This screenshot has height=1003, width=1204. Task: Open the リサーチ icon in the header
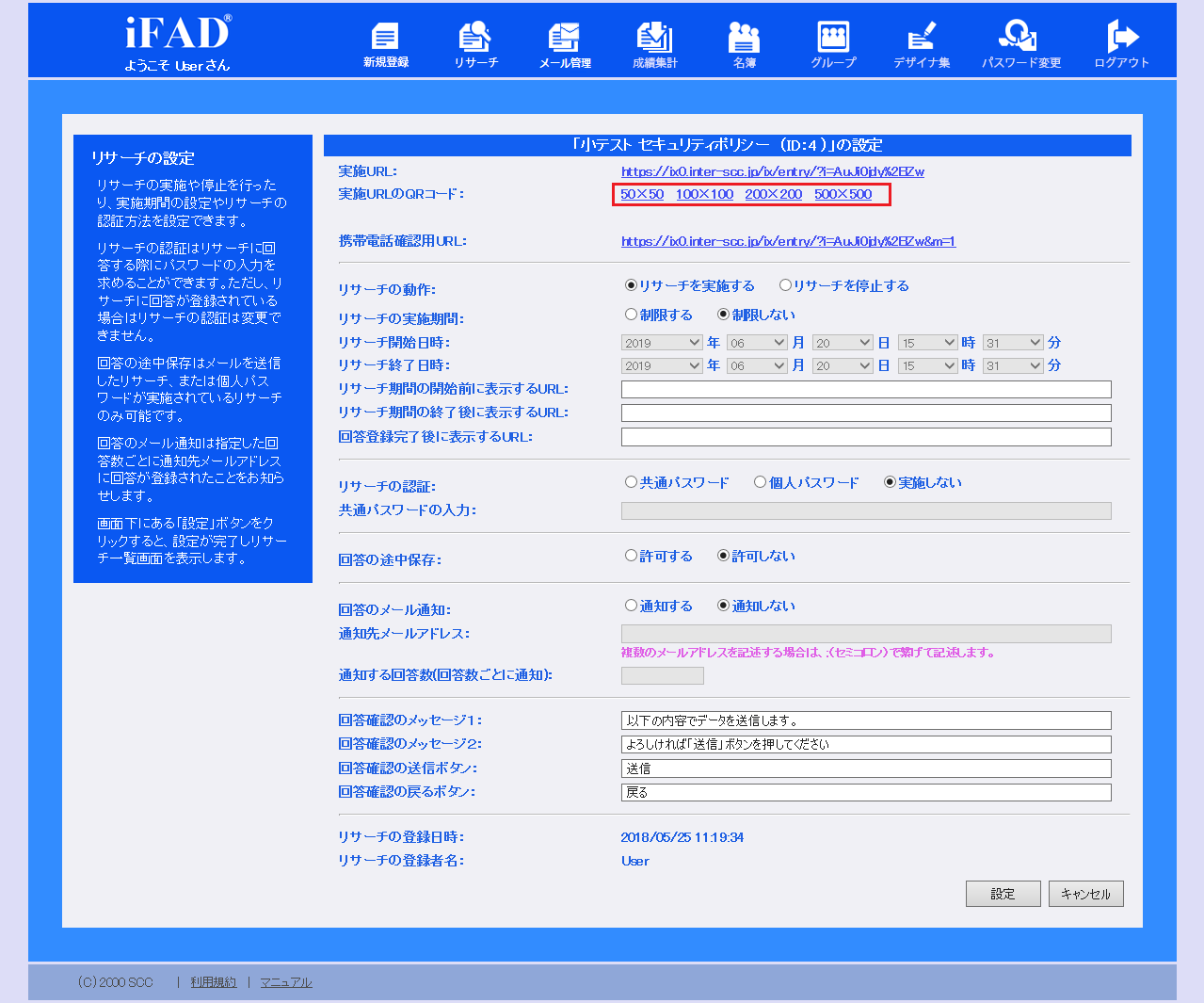click(475, 44)
